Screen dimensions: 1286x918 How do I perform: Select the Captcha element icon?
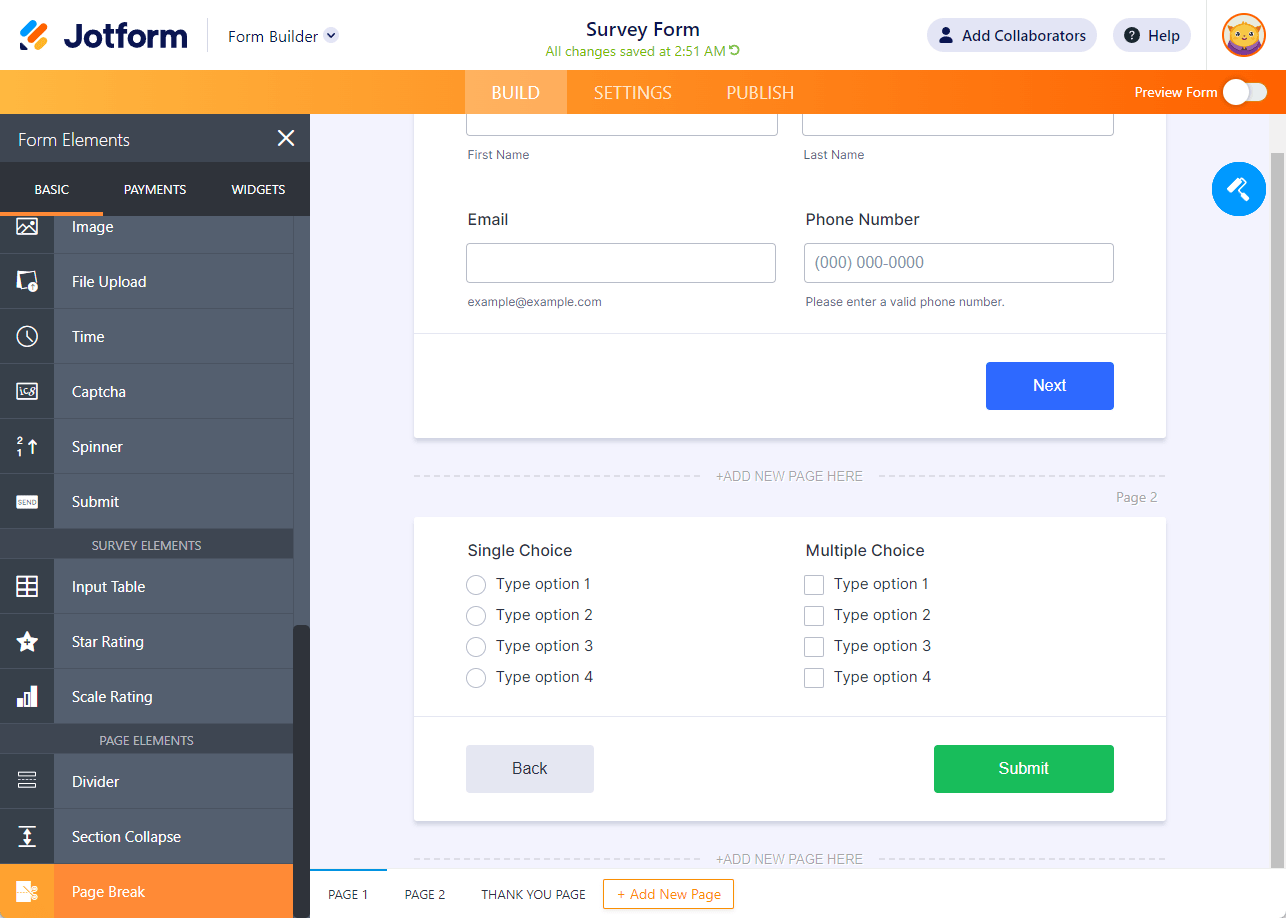[x=27, y=392]
